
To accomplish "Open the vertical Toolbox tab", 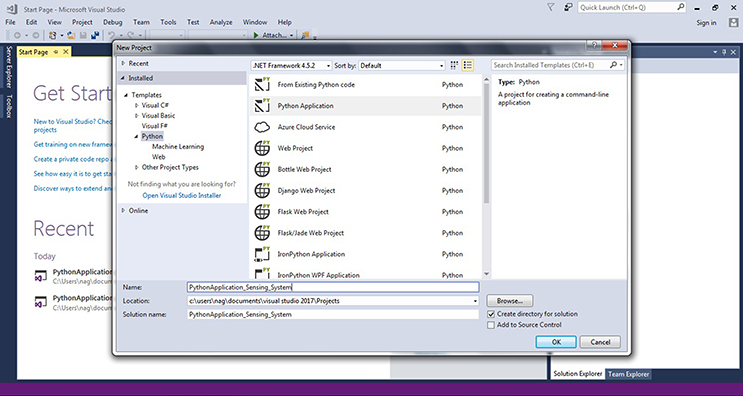I will coord(8,106).
